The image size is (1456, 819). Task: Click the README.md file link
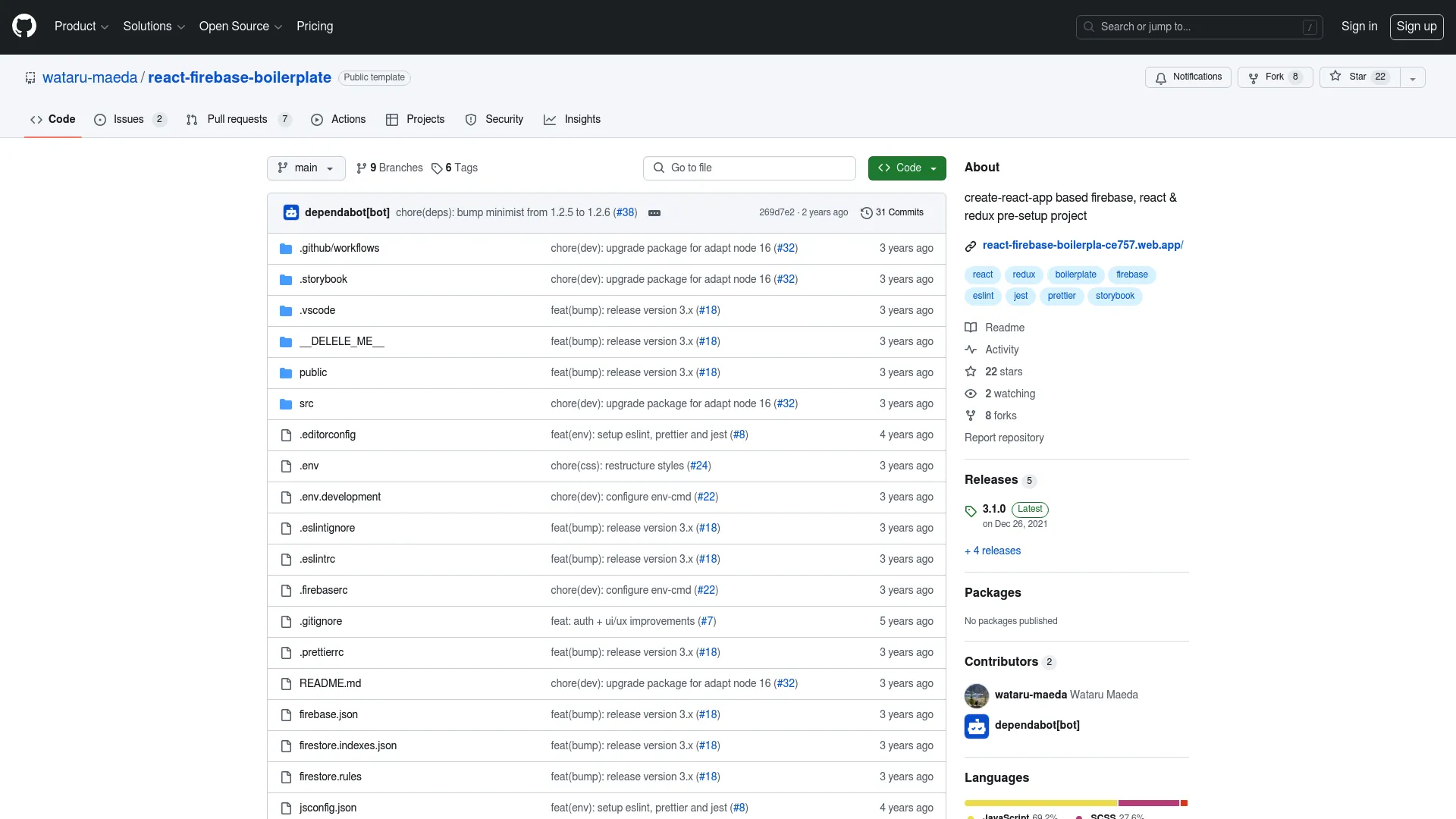tap(329, 683)
